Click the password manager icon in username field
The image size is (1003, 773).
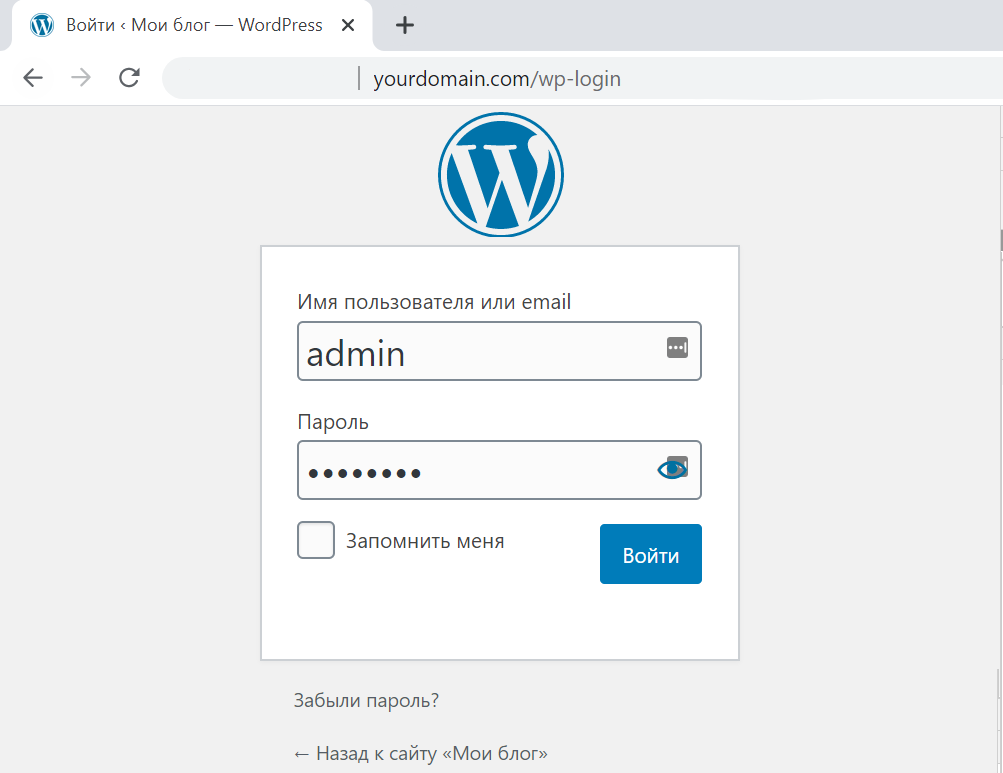click(677, 348)
